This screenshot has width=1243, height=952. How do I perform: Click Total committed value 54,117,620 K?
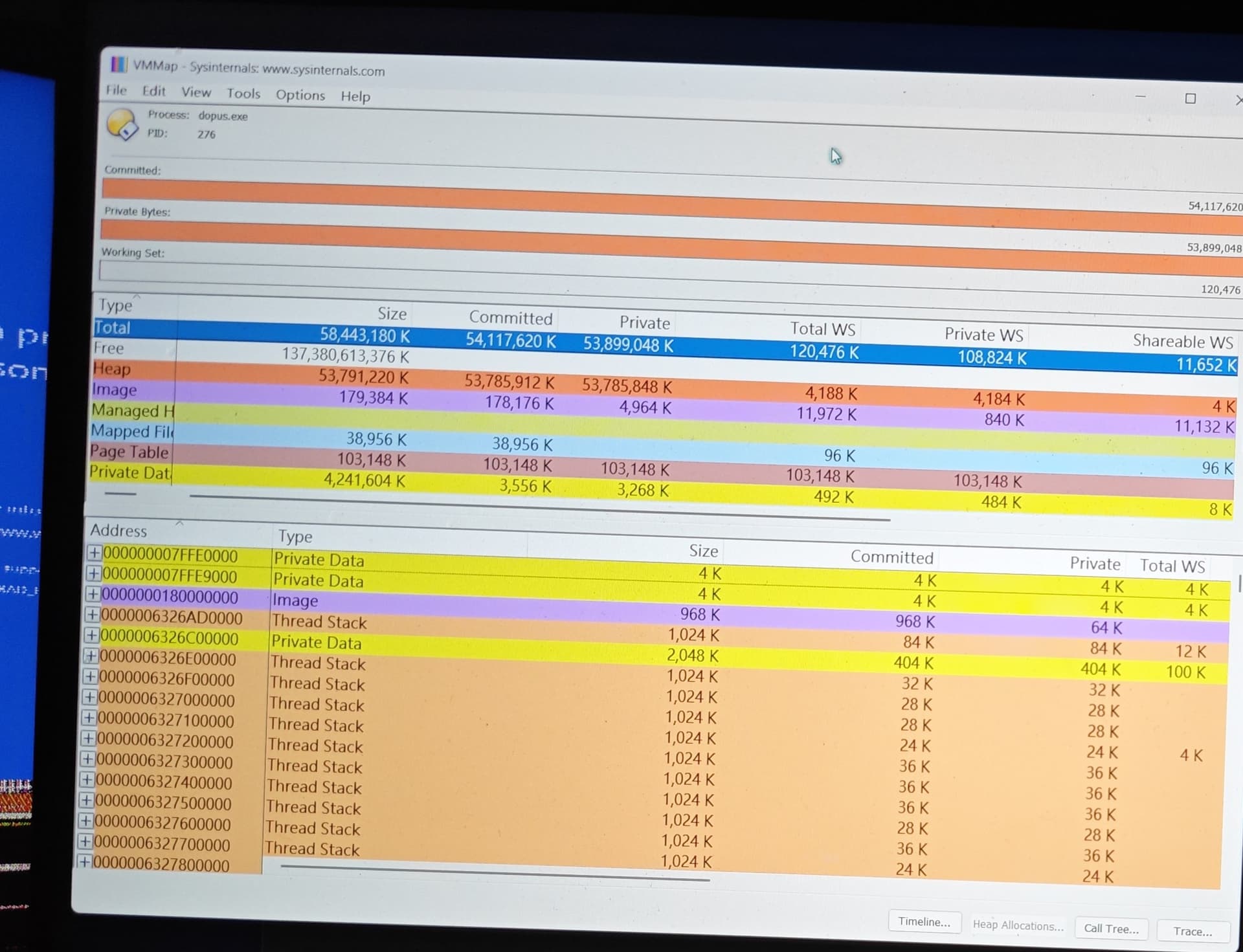[511, 340]
